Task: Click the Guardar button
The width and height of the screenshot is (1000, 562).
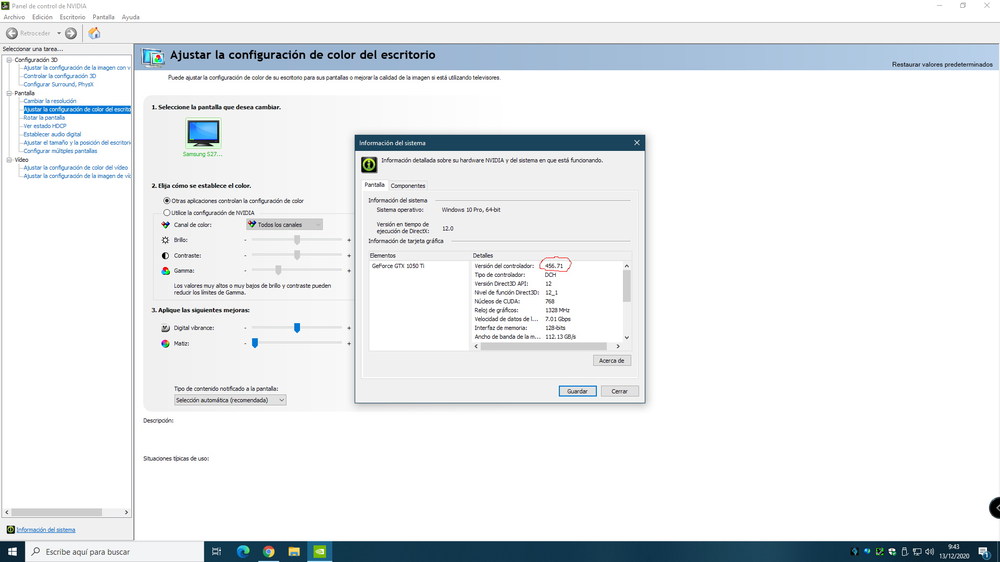Action: [x=577, y=391]
